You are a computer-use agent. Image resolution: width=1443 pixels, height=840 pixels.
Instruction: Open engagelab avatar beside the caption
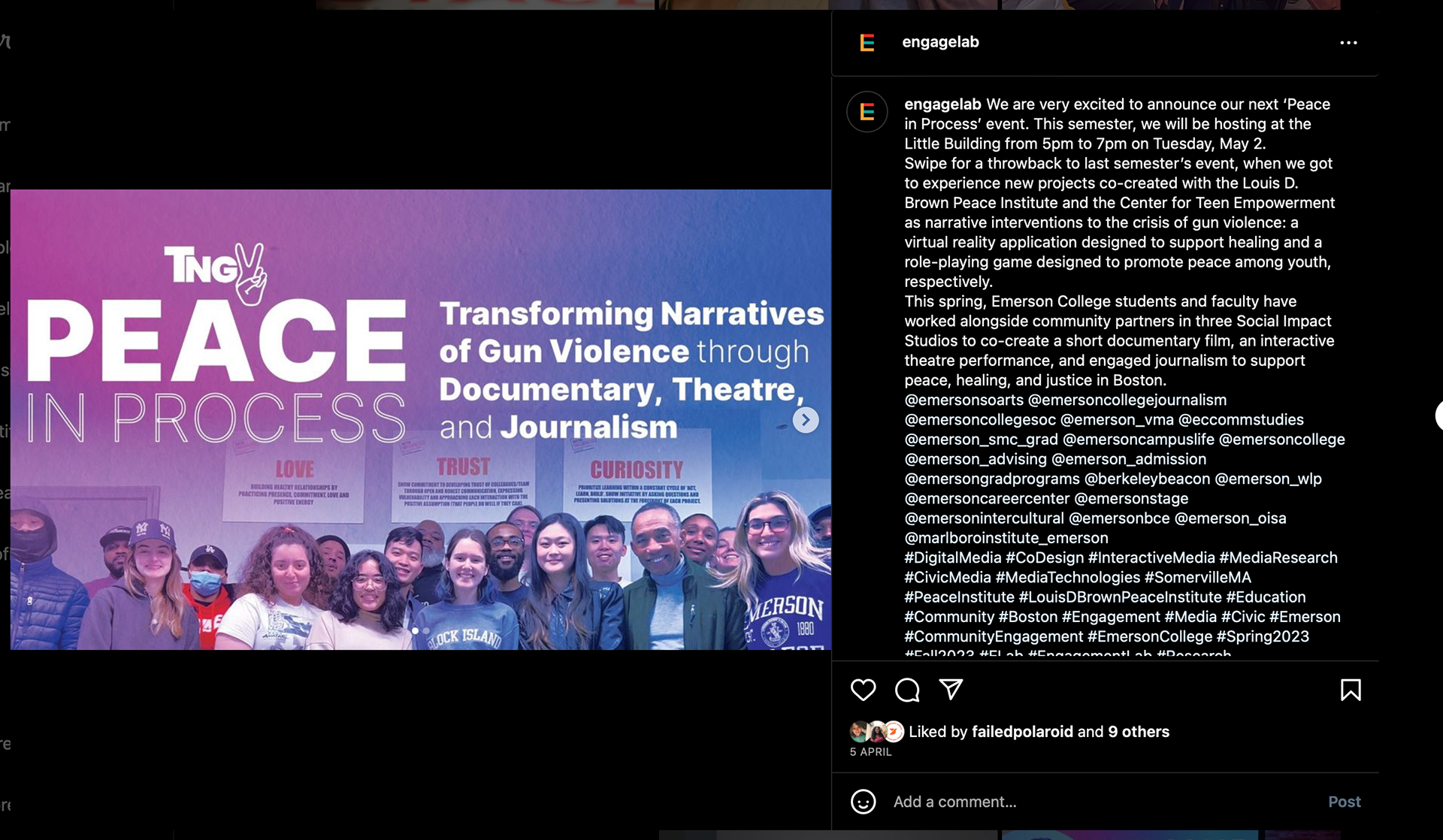(x=867, y=112)
